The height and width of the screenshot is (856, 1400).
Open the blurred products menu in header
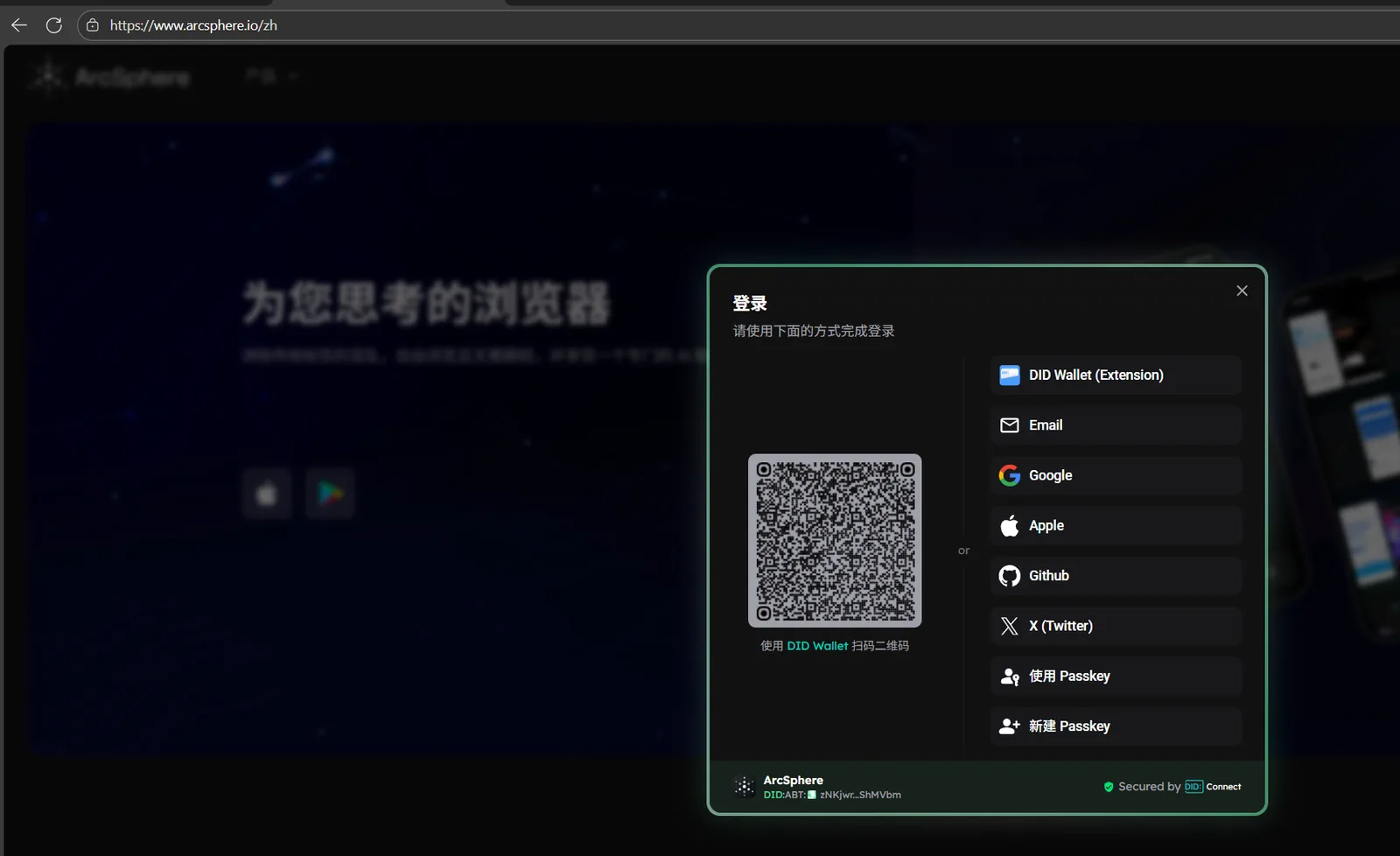point(271,76)
